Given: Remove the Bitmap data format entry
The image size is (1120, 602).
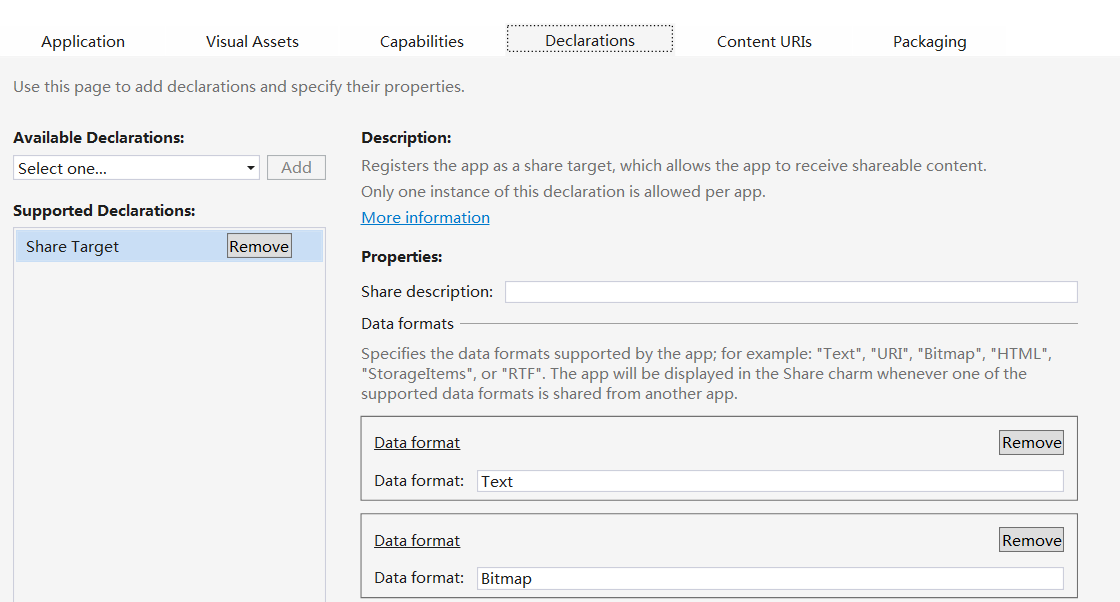Looking at the screenshot, I should coord(1031,541).
